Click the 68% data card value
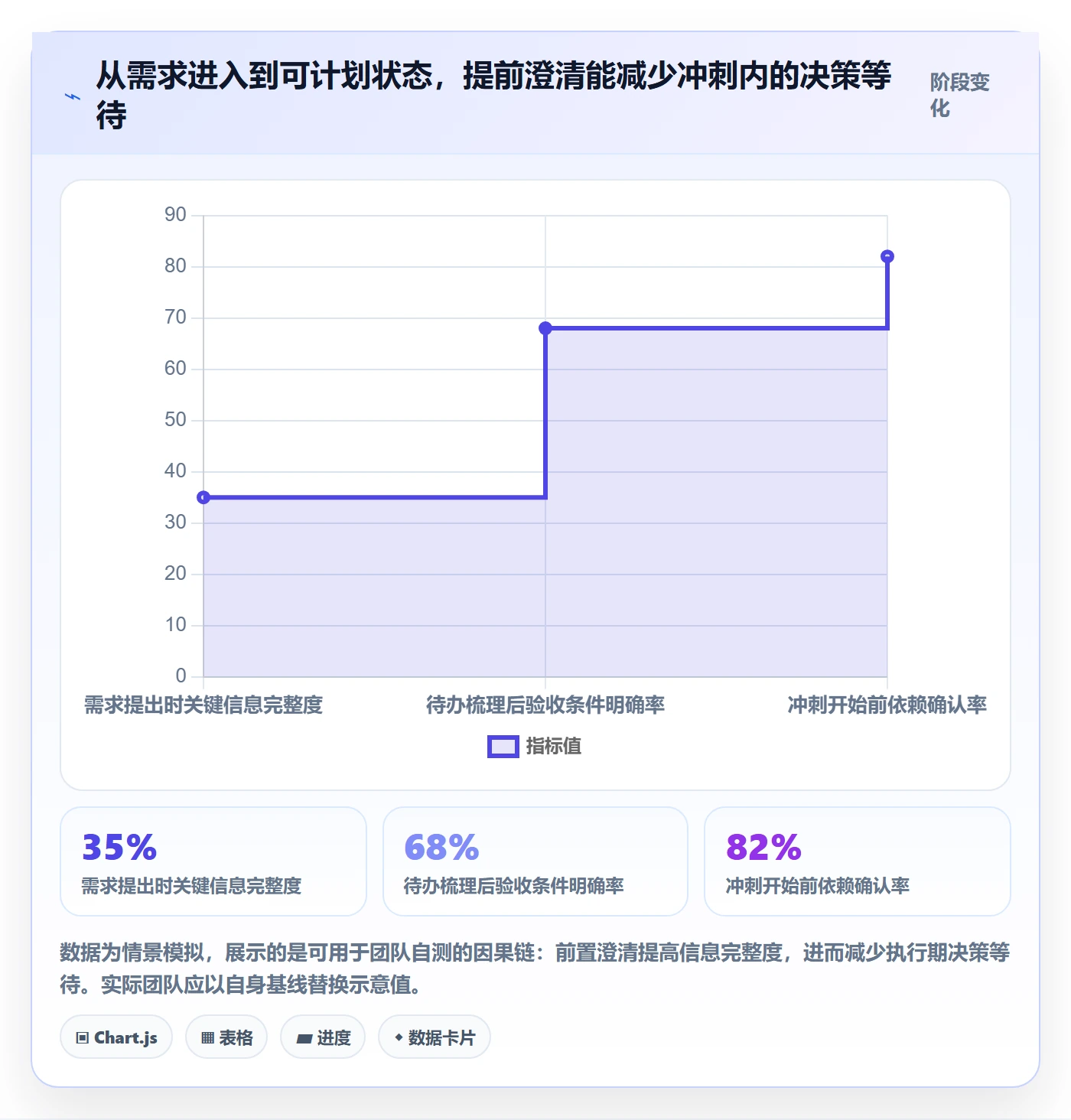1071x1120 pixels. click(x=441, y=848)
